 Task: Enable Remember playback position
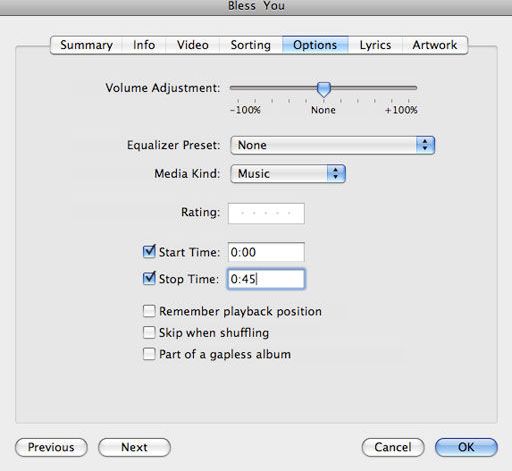pos(149,311)
